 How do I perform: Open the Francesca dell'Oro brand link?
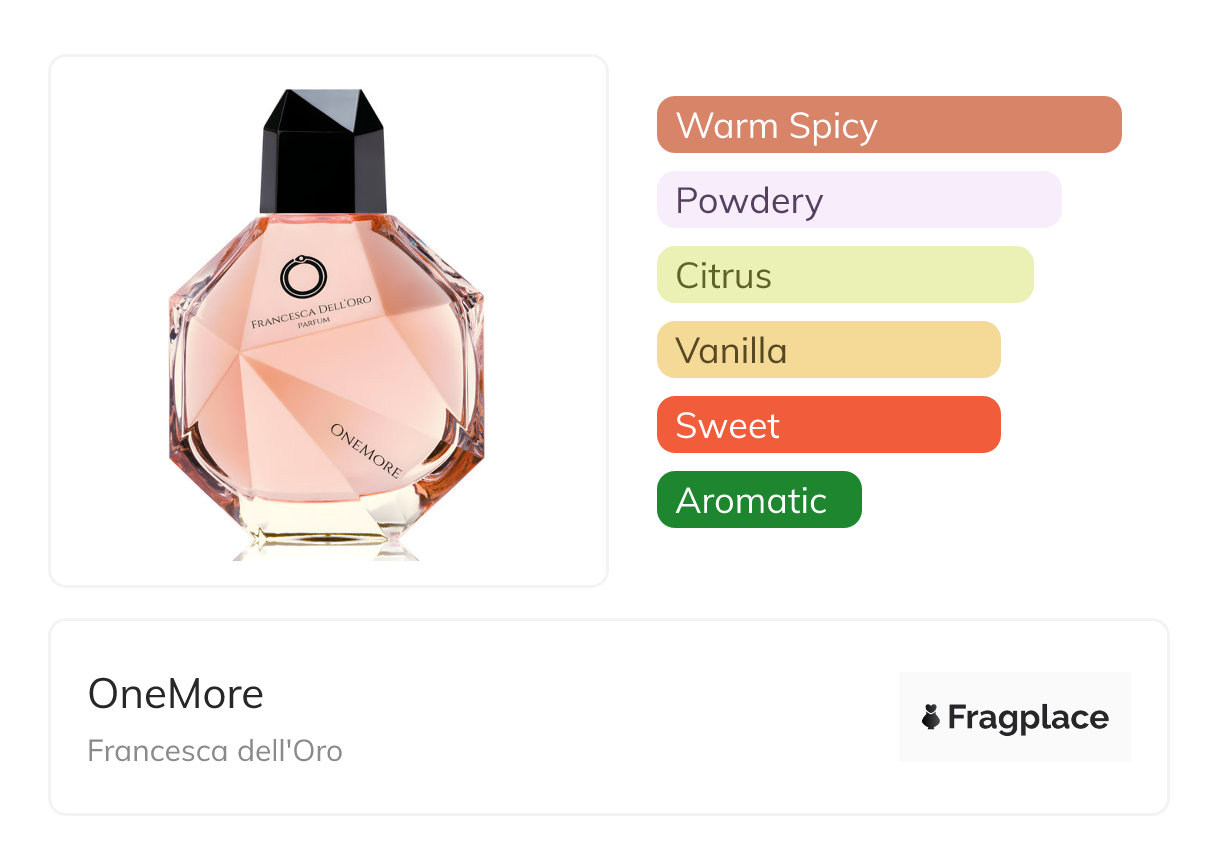click(215, 750)
